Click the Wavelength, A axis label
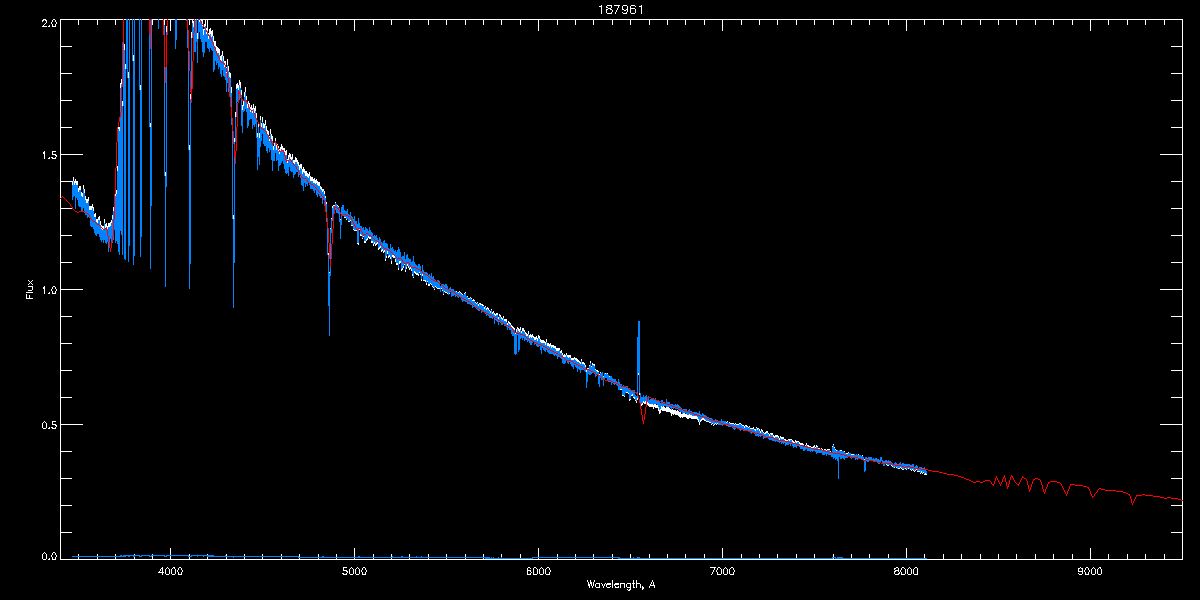Image resolution: width=1200 pixels, height=600 pixels. (621, 584)
